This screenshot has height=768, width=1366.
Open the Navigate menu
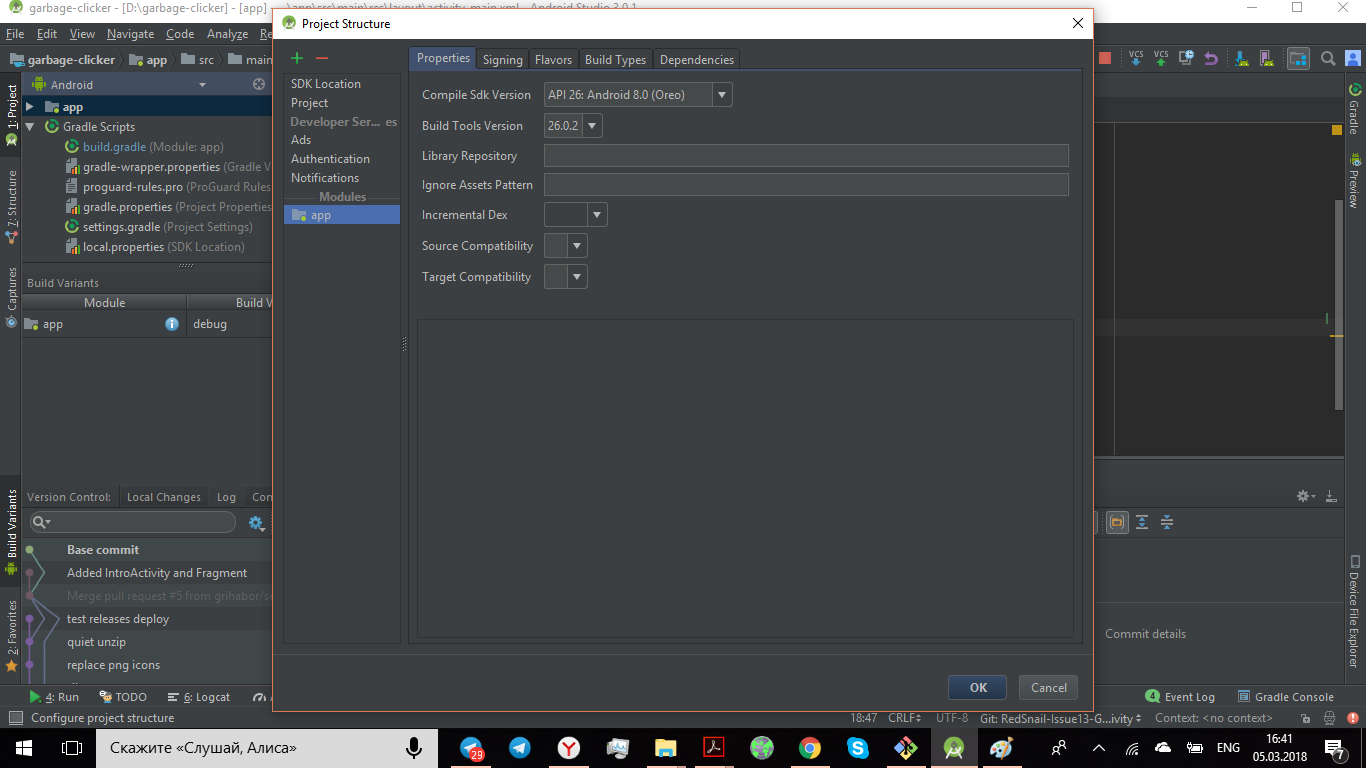click(x=130, y=34)
